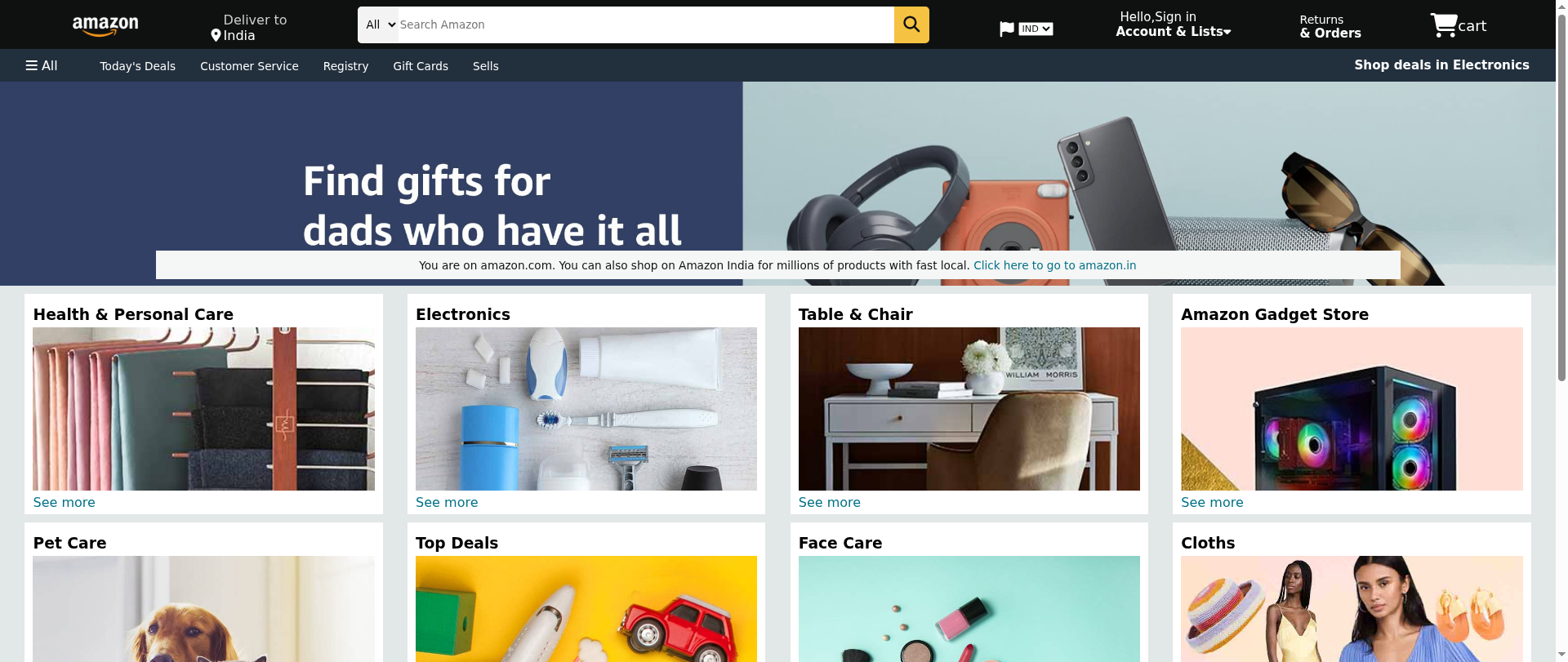The image size is (1568, 662).
Task: Select Gift Cards from navigation
Action: tap(421, 66)
